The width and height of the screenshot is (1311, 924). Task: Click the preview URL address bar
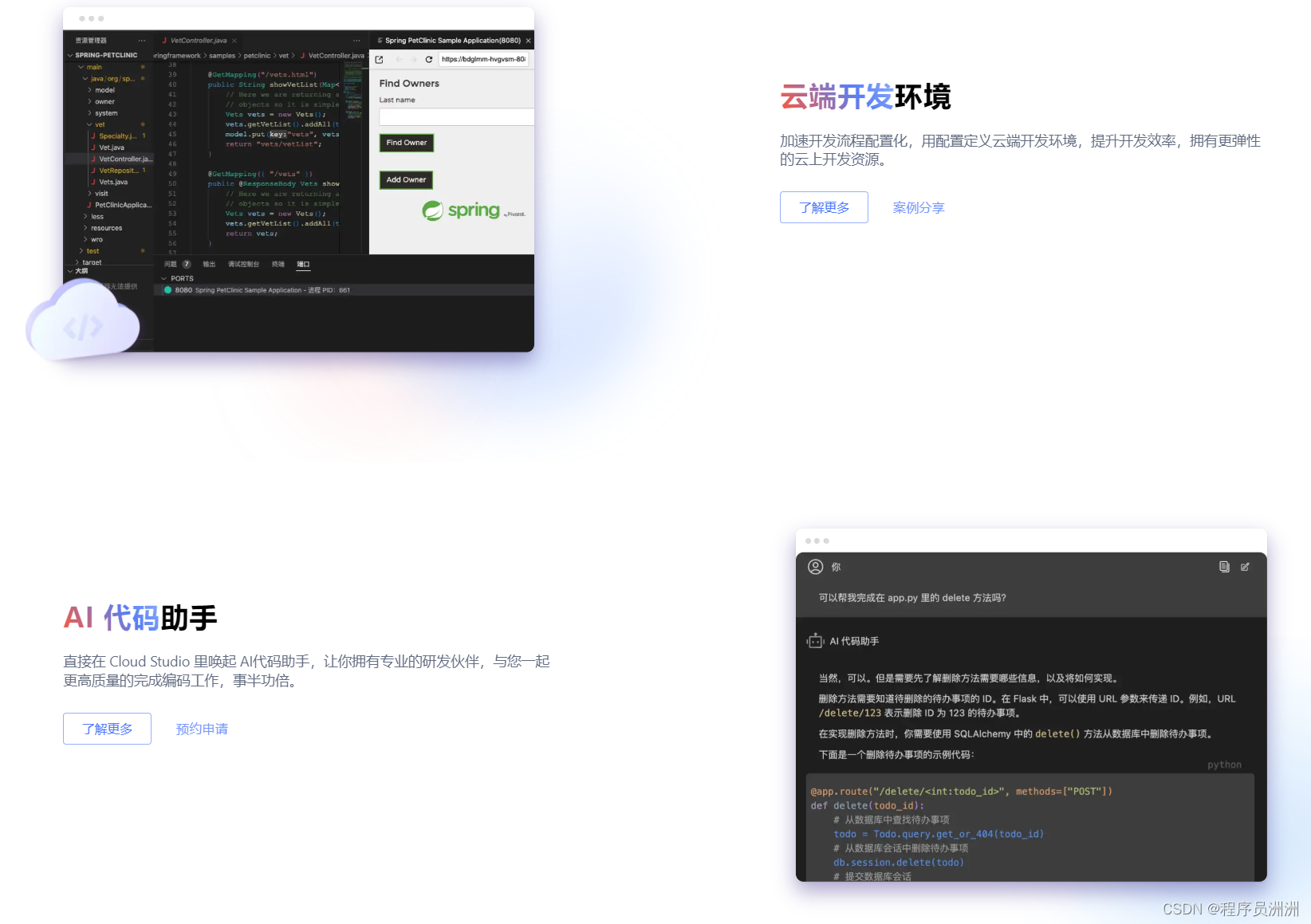tap(483, 60)
